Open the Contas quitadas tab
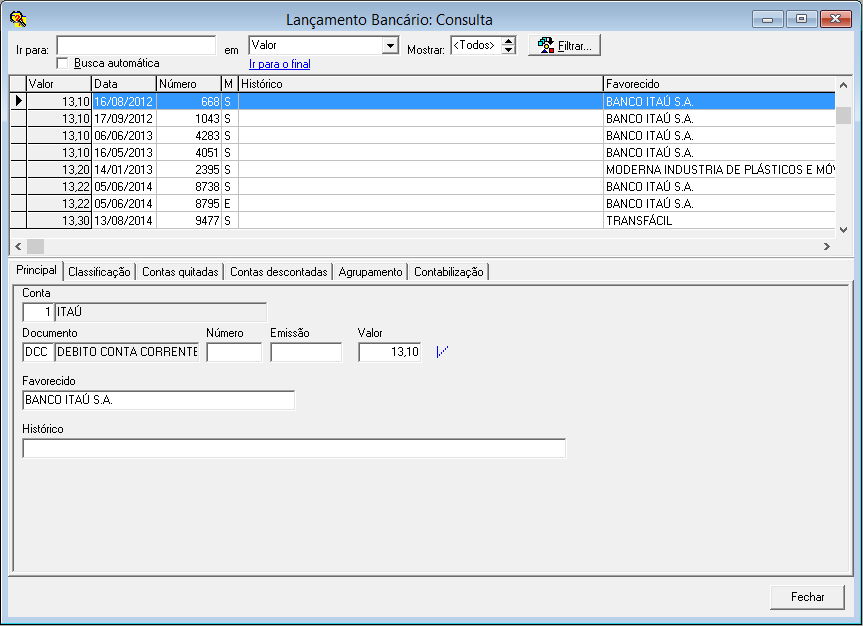 coord(180,271)
